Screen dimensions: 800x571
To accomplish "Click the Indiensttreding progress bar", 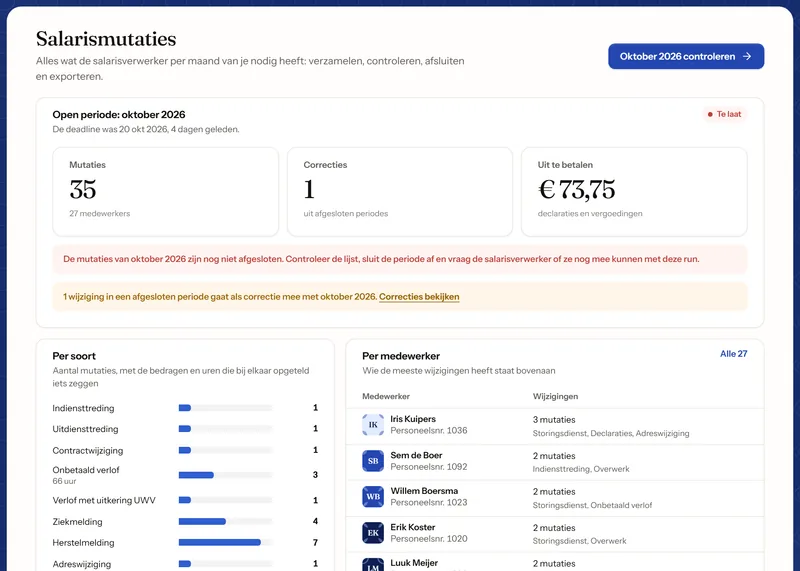I will [x=226, y=408].
